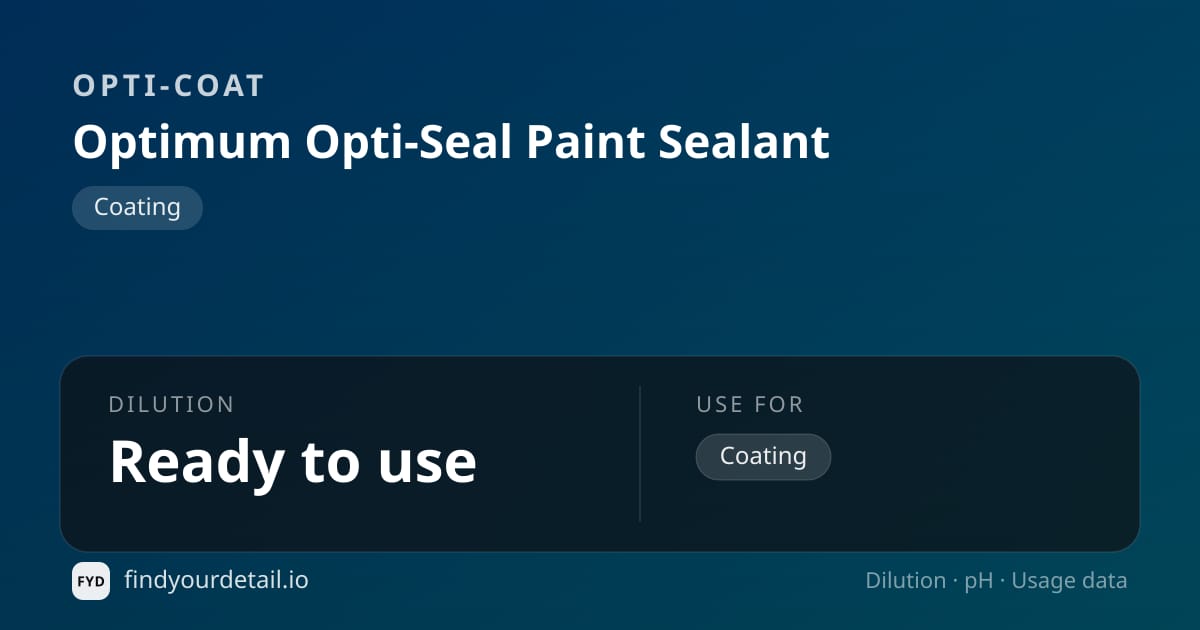This screenshot has width=1200, height=630.
Task: Open the findyourdetail.io link
Action: pyautogui.click(x=216, y=580)
